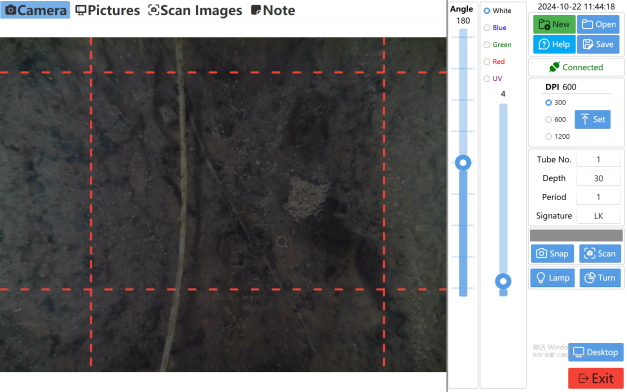The height and width of the screenshot is (392, 627).
Task: Open the Help button
Action: tap(554, 44)
